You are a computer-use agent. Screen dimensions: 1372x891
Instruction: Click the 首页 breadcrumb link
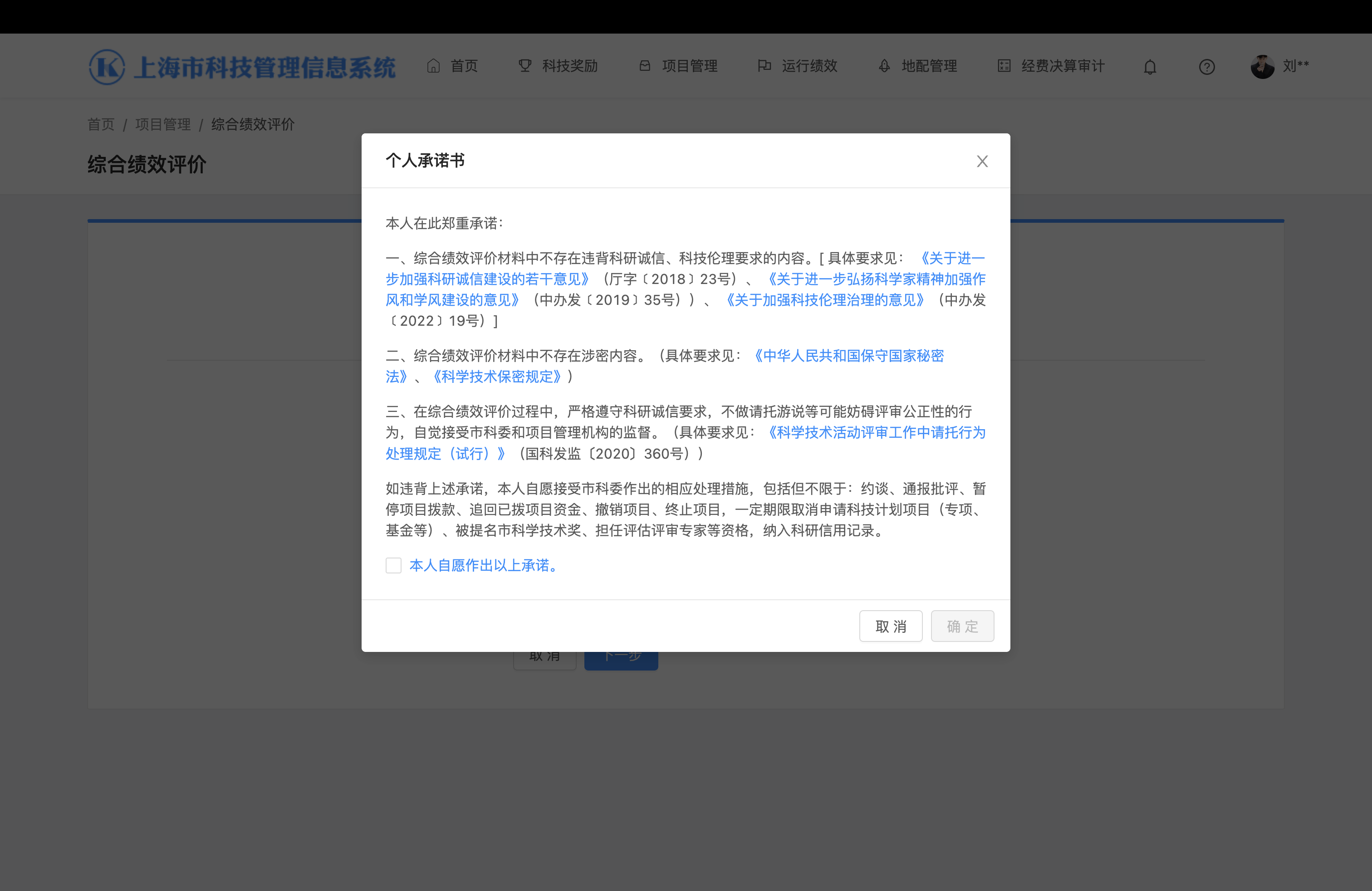(x=101, y=124)
